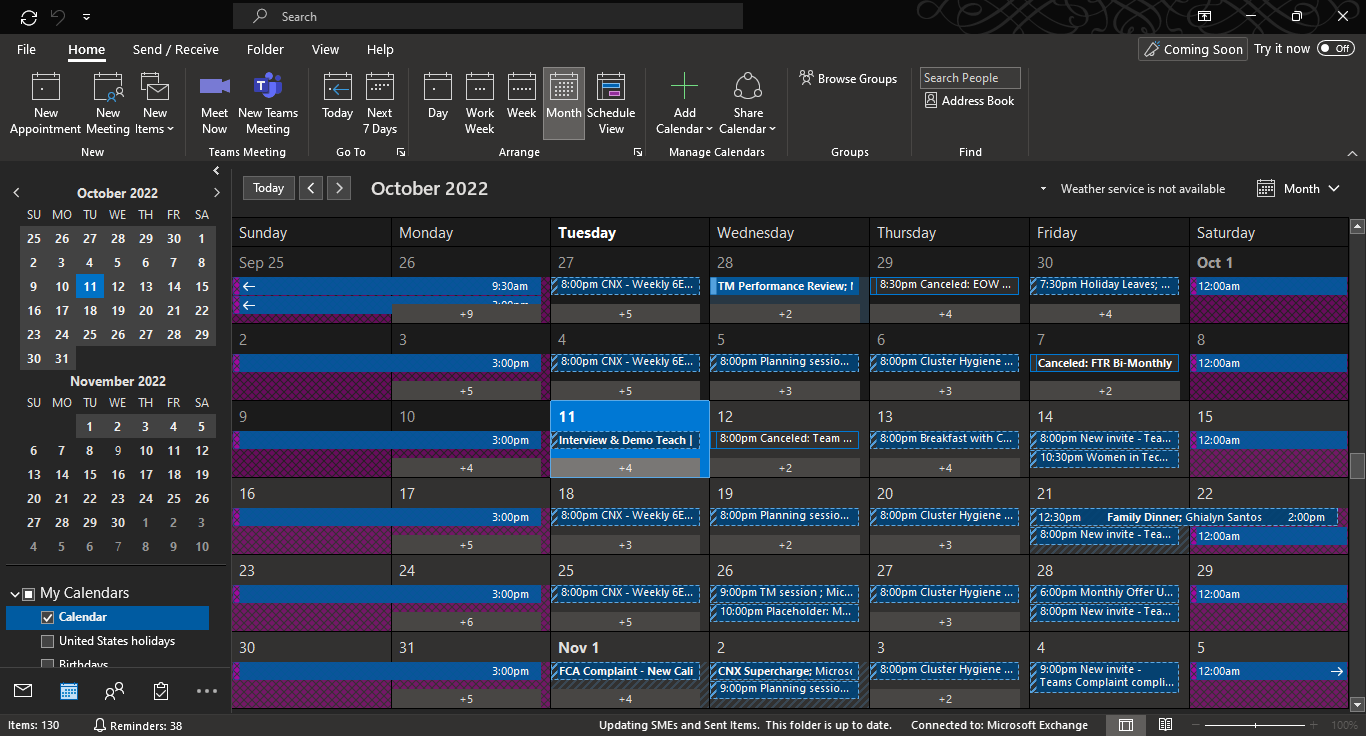Collapse the ribbon with the chevron

(x=1352, y=153)
